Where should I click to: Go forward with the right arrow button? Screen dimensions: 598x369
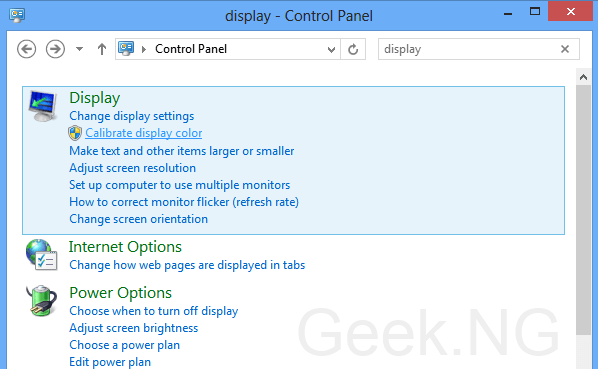click(55, 49)
